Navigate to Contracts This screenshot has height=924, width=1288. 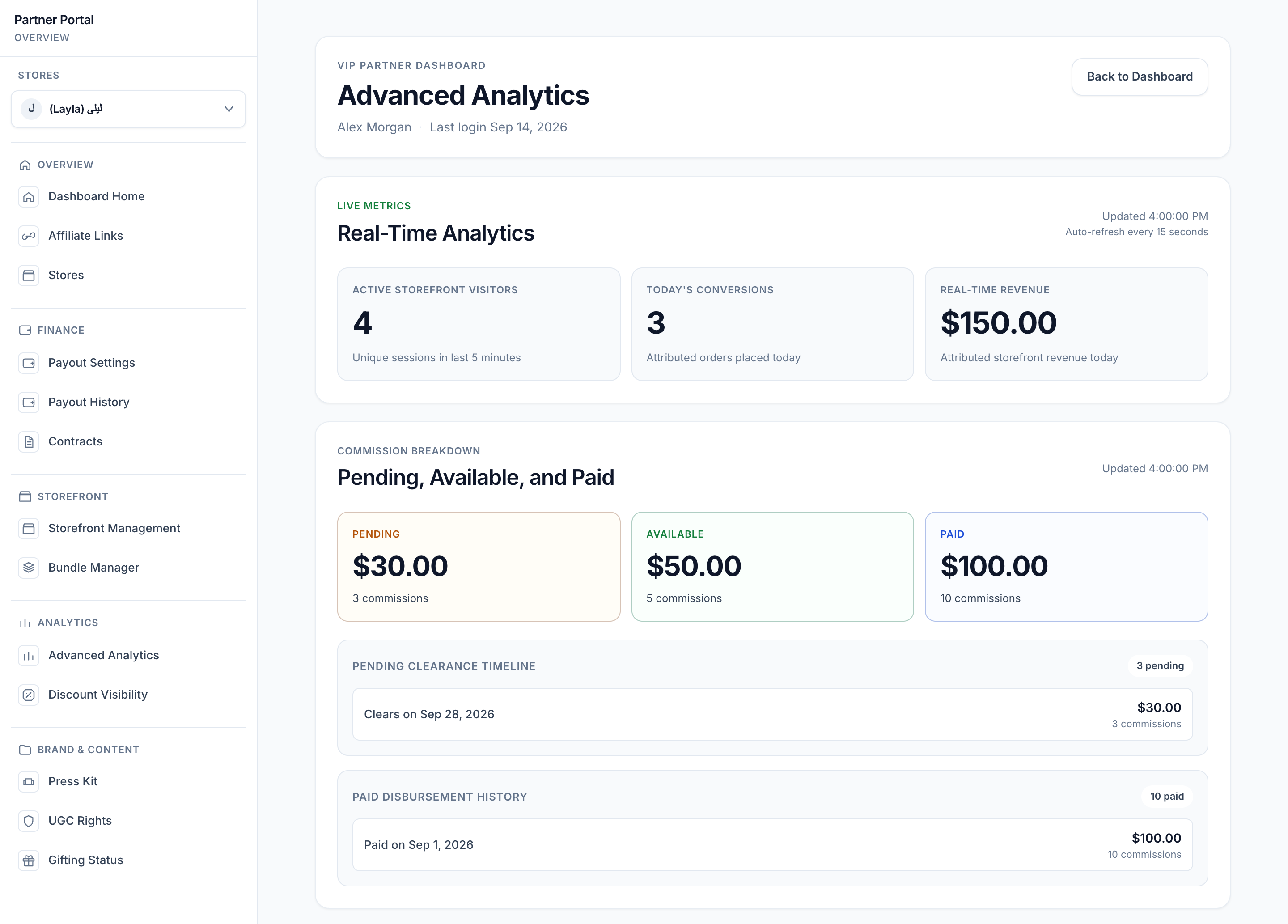(128, 441)
